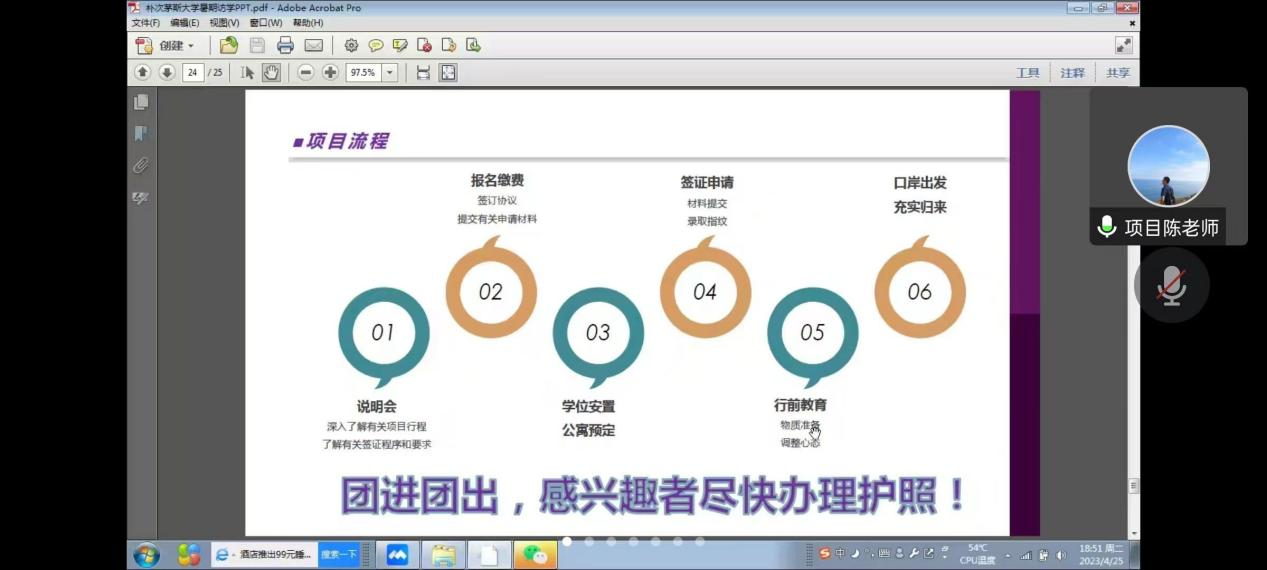Viewport: 1267px width, 570px height.
Task: Open the 注释 panel
Action: (x=1072, y=73)
